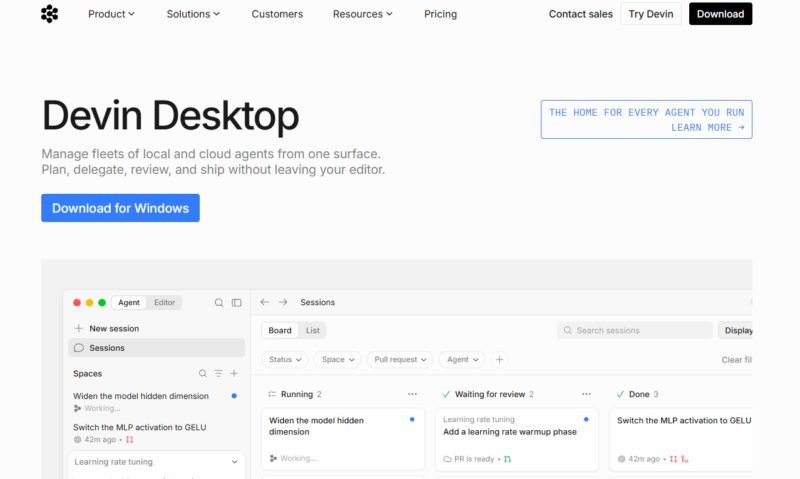Click the plus icon in Spaces header
This screenshot has height=479, width=800.
point(234,373)
